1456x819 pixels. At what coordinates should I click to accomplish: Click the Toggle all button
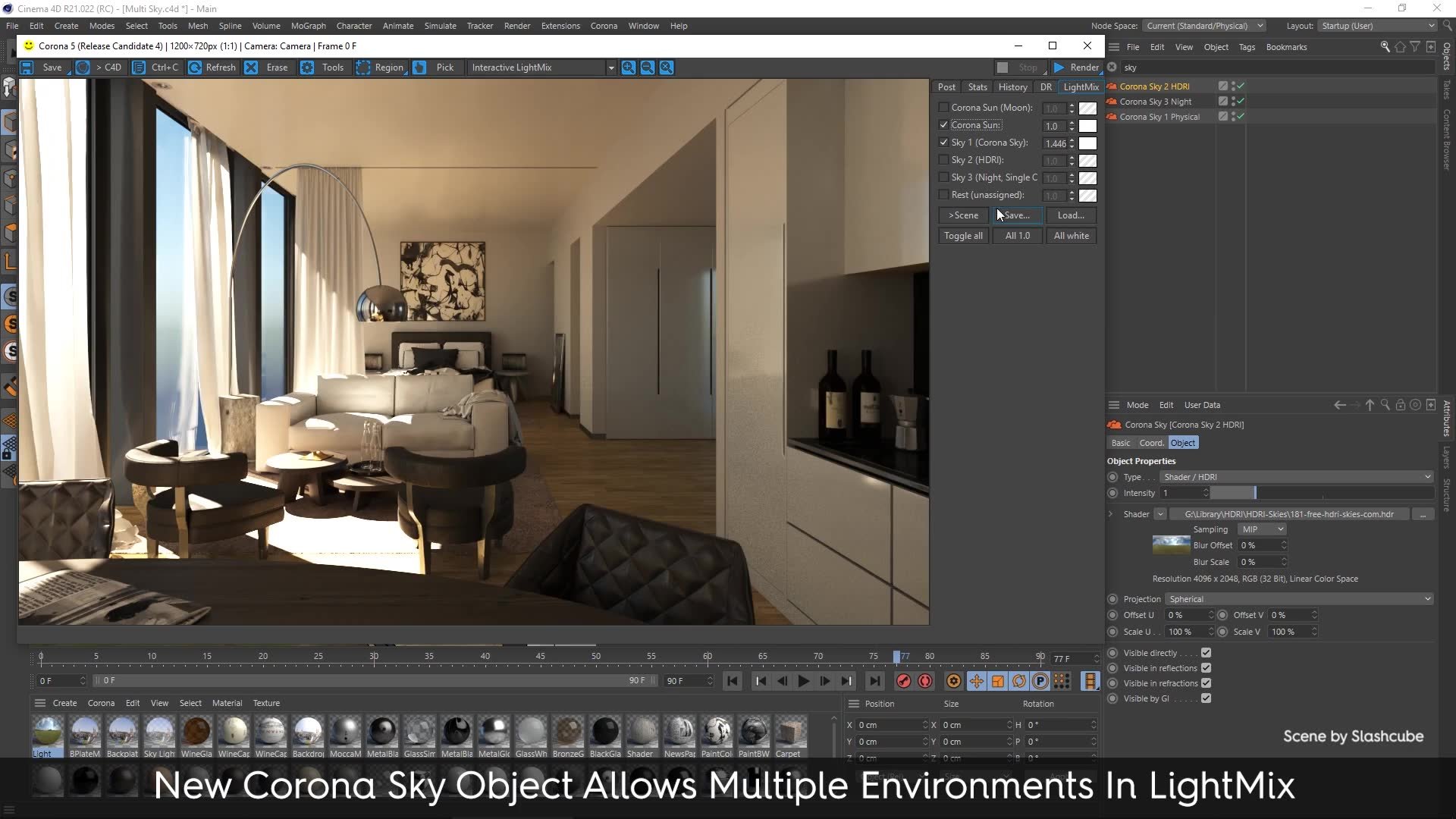[x=963, y=236]
